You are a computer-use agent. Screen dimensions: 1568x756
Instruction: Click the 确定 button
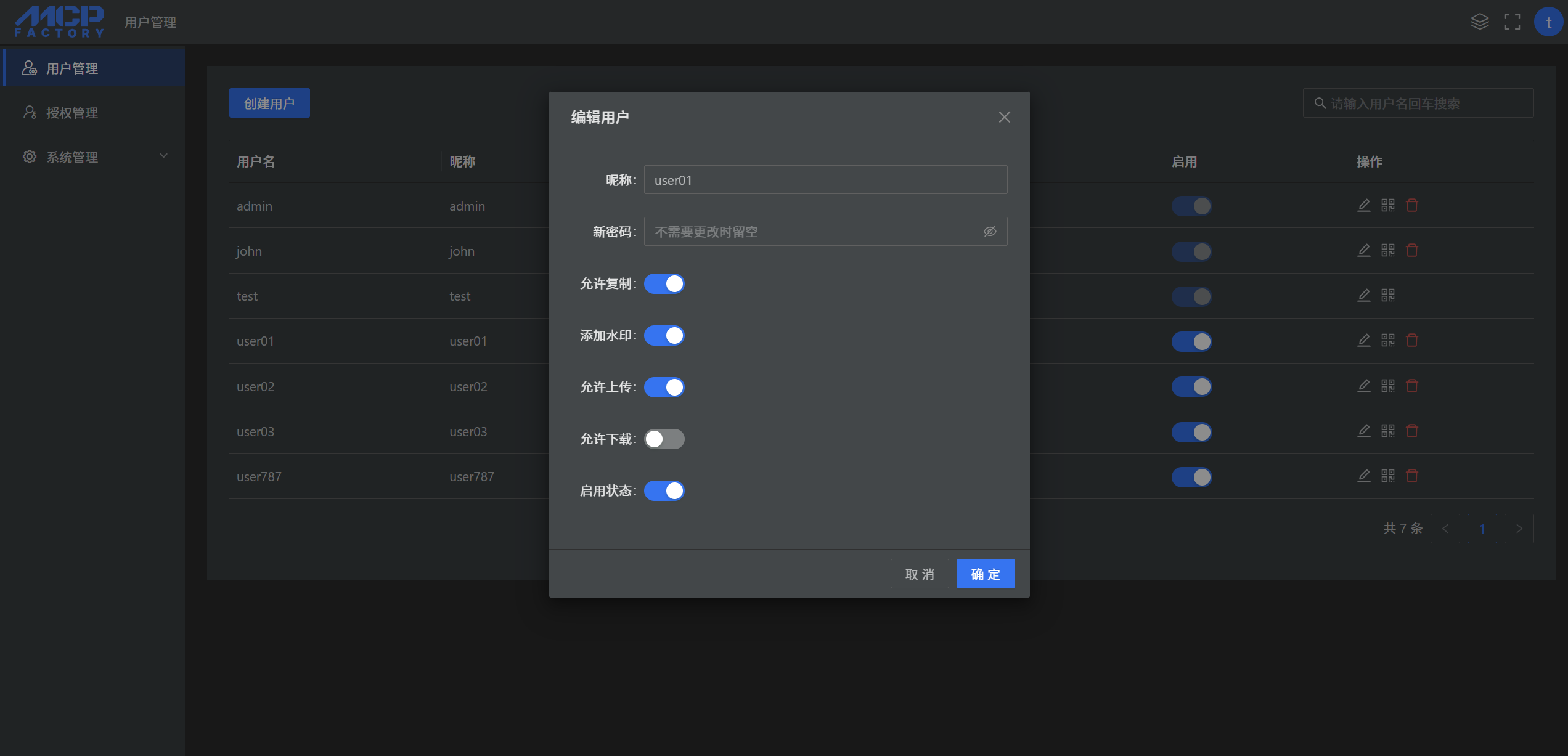click(985, 574)
